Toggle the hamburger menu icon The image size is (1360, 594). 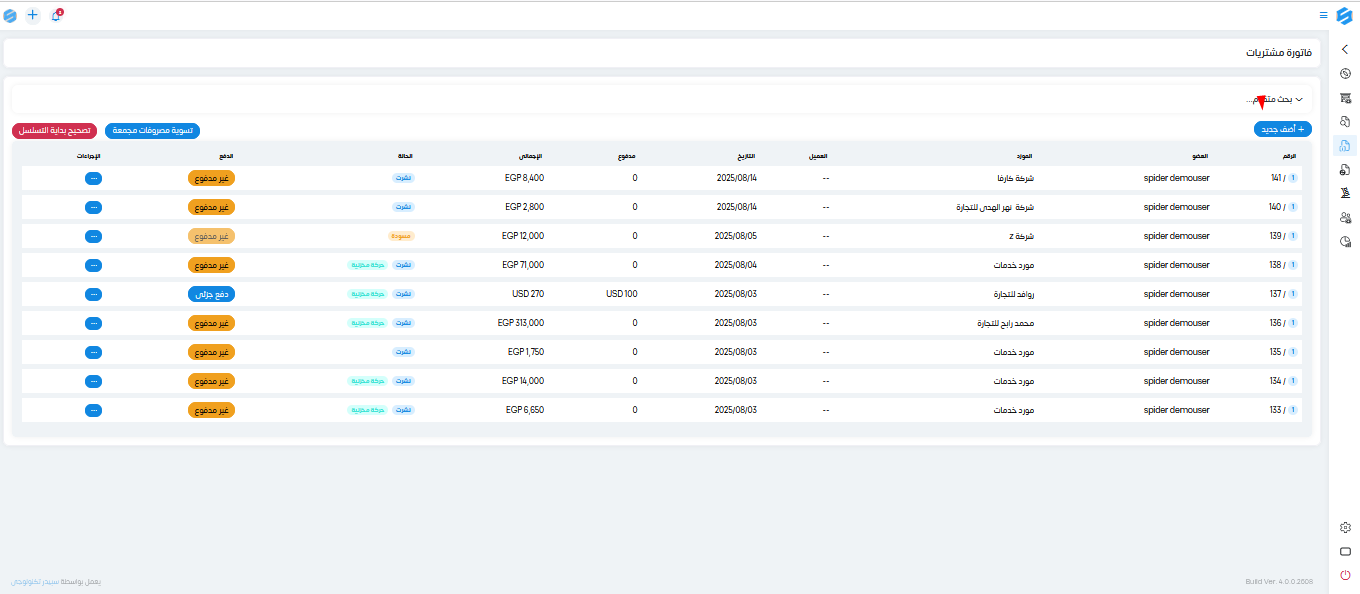tap(1323, 15)
